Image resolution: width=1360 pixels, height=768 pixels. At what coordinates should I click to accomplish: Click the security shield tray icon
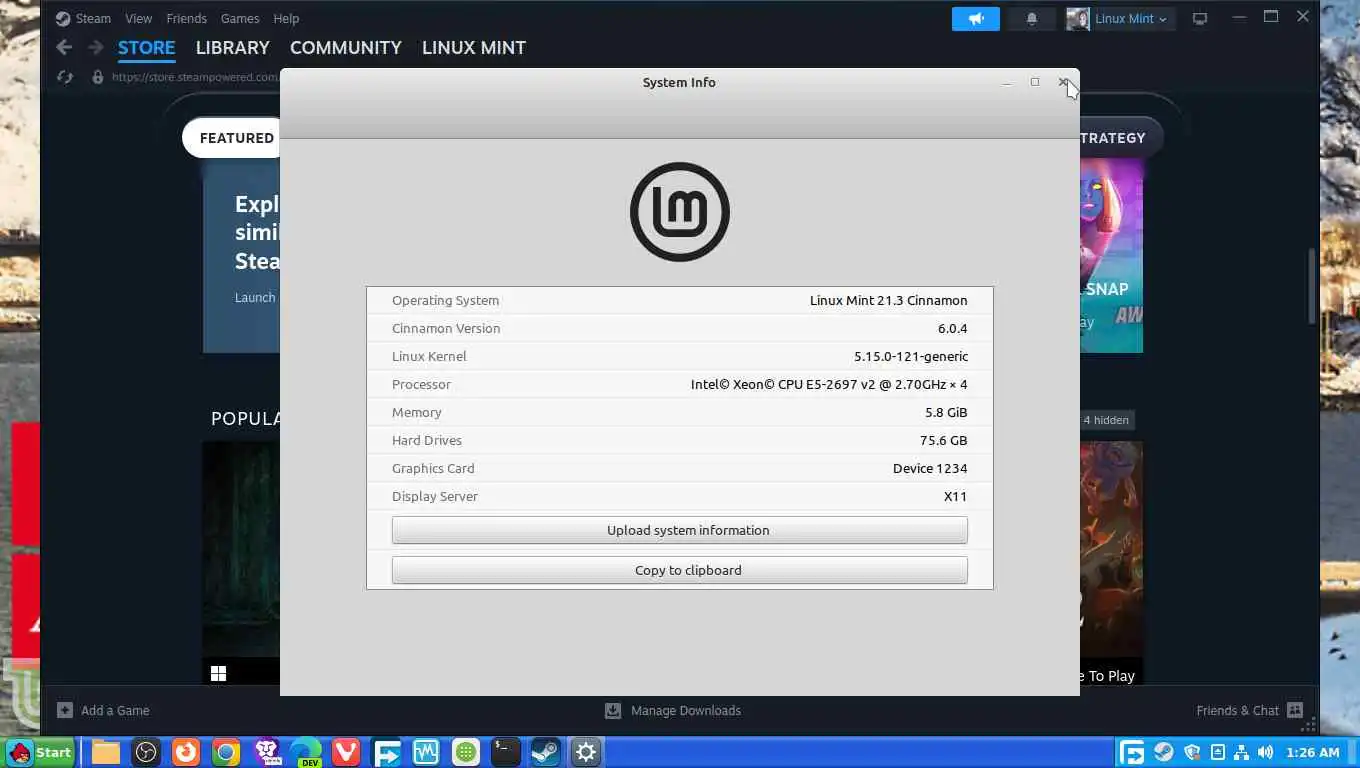coord(1192,752)
